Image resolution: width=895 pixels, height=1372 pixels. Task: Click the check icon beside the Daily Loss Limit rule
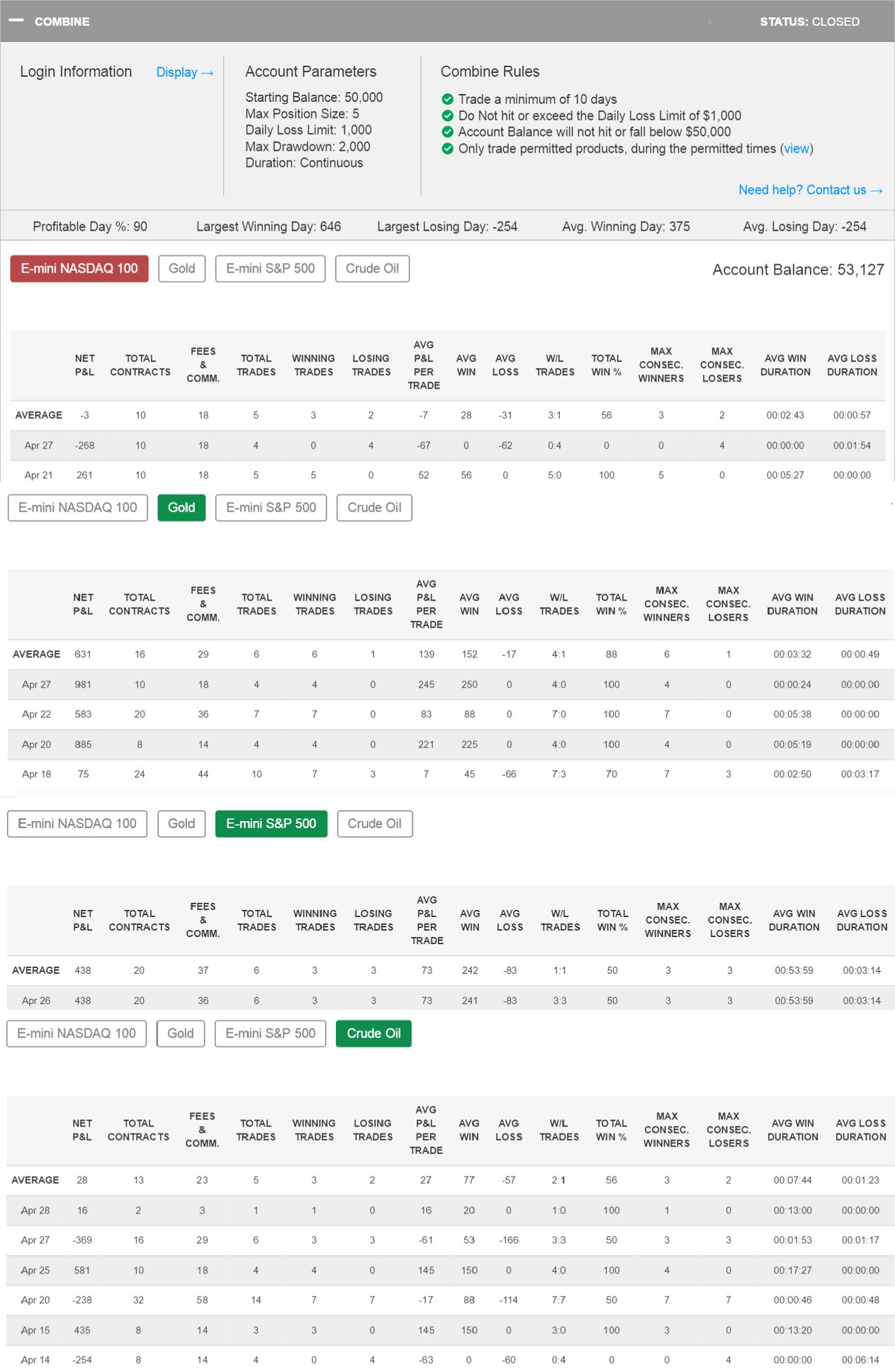pyautogui.click(x=447, y=115)
